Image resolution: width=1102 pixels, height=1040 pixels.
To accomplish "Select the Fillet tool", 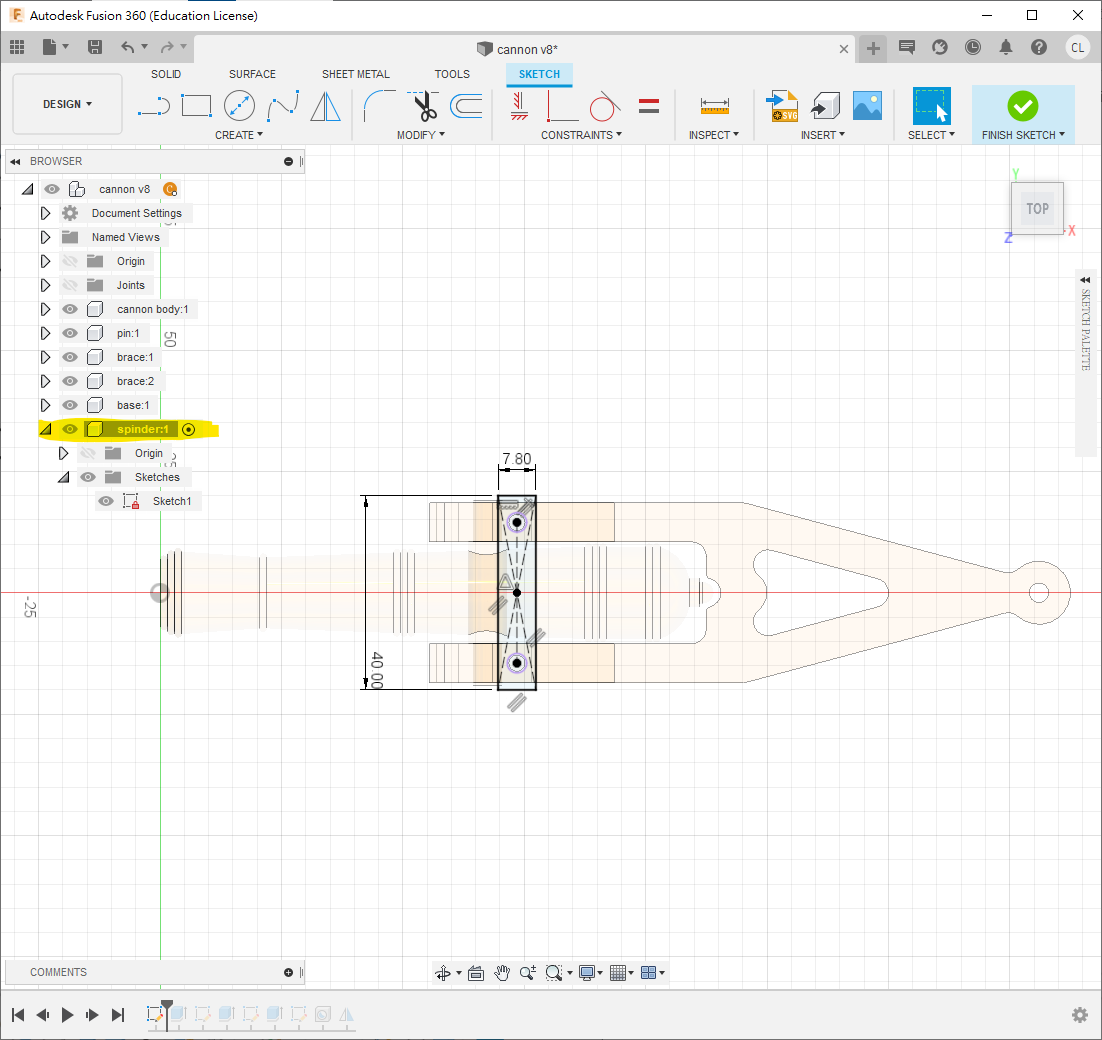I will coord(379,105).
